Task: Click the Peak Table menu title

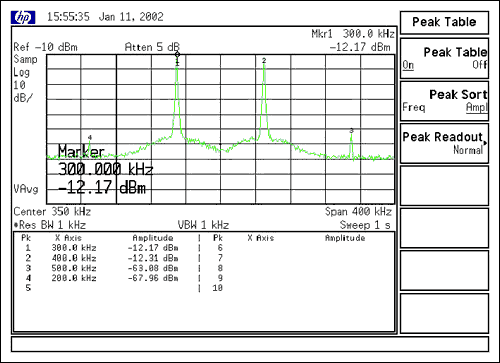Action: click(x=444, y=22)
